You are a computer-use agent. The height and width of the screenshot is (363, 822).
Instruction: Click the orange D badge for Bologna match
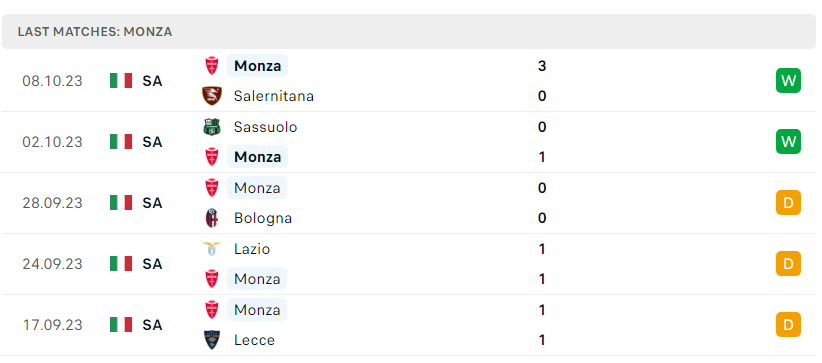[x=788, y=202]
